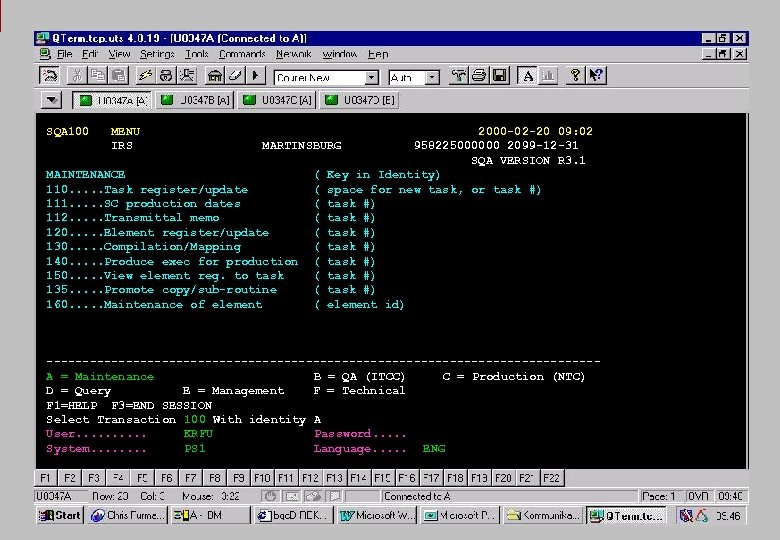This screenshot has height=540, width=780.
Task: Click the F18 function key button
Action: (x=455, y=478)
